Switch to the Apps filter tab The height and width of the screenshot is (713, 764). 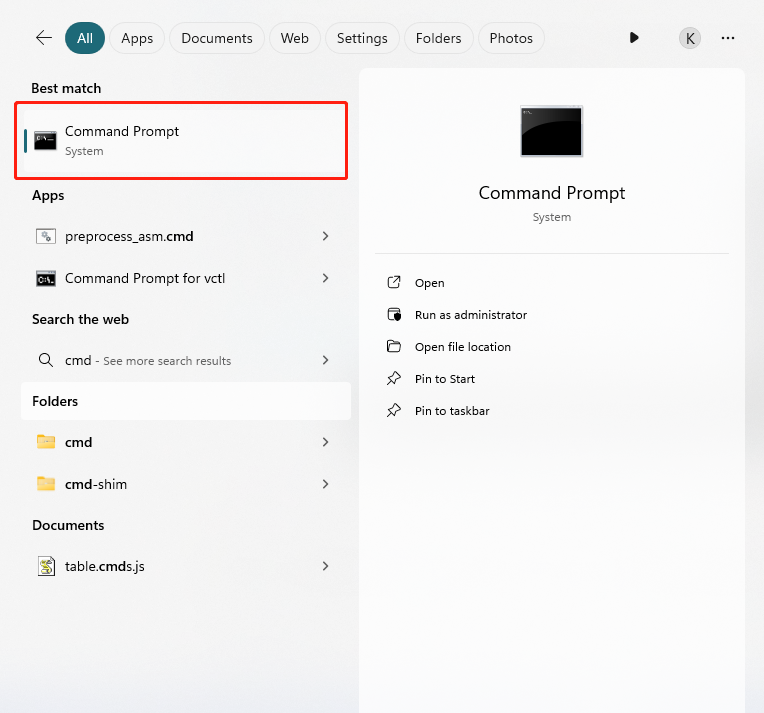pyautogui.click(x=137, y=38)
